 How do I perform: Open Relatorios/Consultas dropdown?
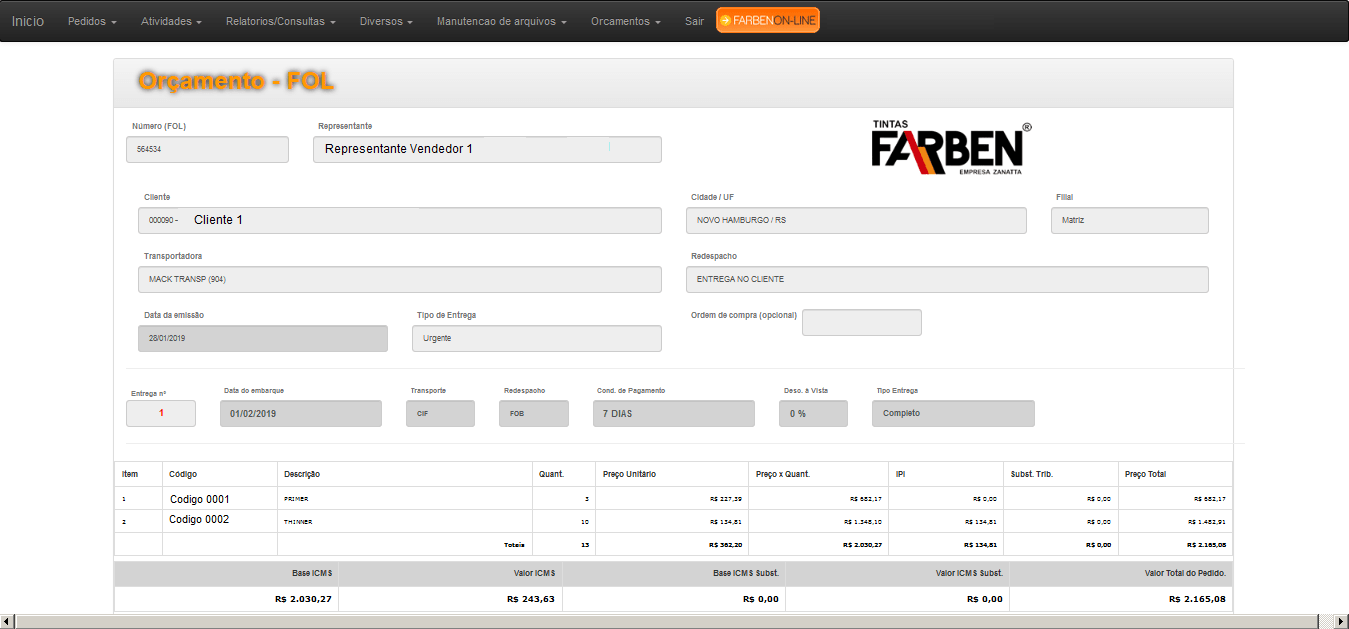280,21
